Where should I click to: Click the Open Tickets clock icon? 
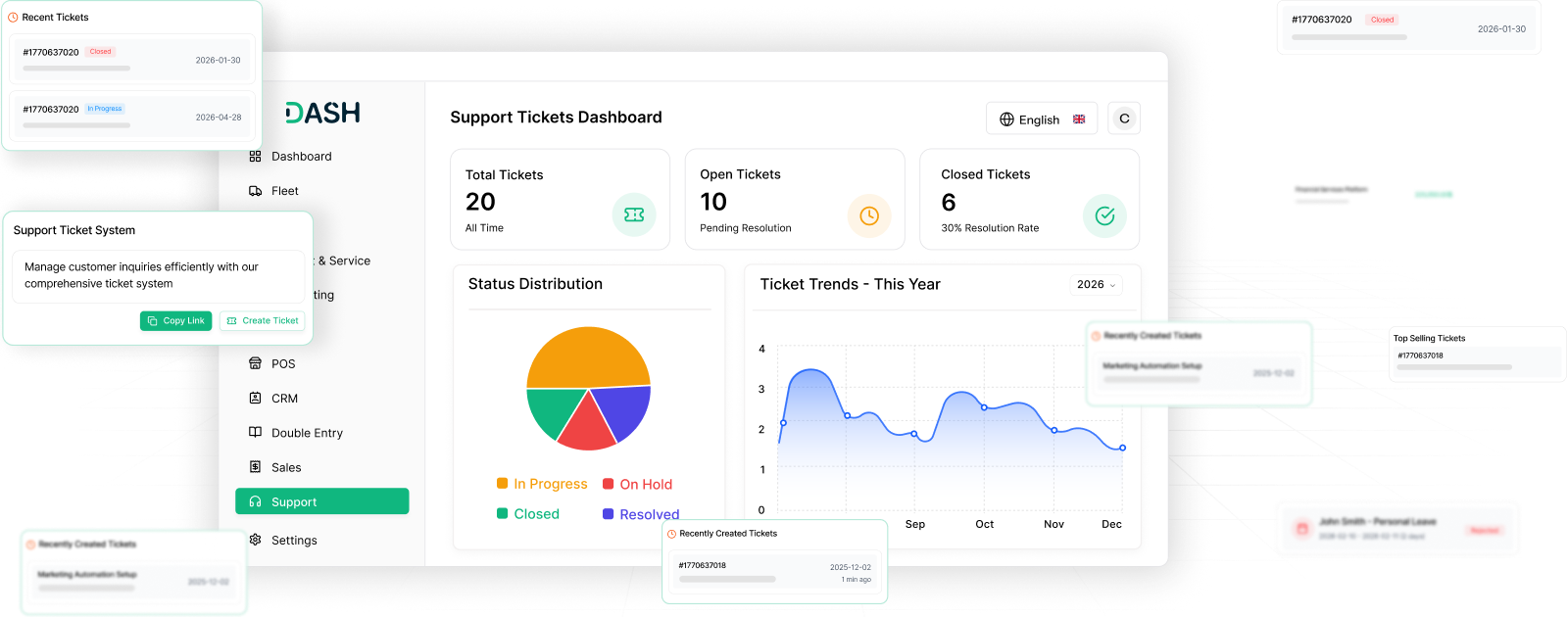click(x=869, y=215)
